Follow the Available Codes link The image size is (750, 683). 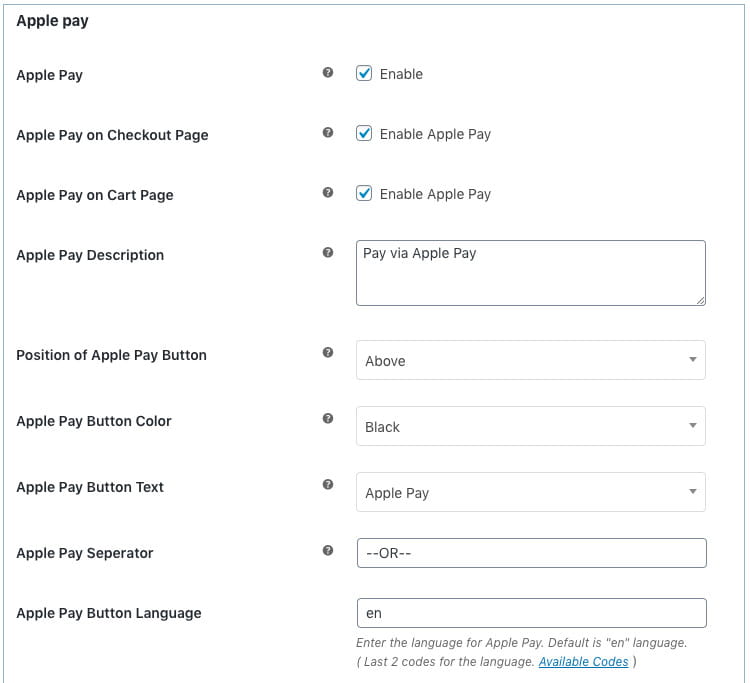584,661
